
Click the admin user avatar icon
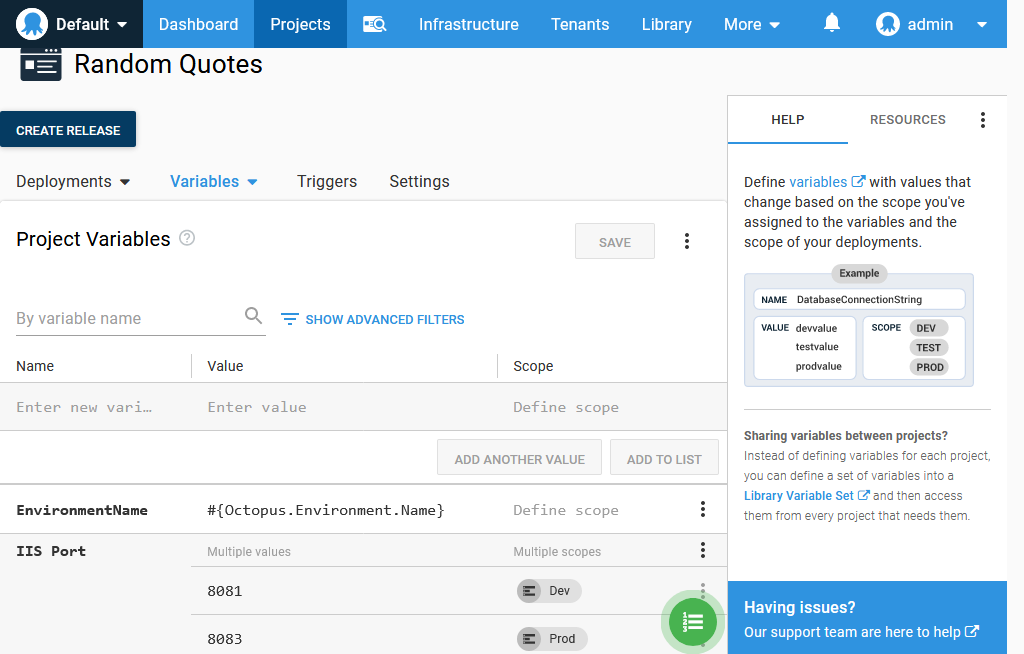[x=888, y=24]
